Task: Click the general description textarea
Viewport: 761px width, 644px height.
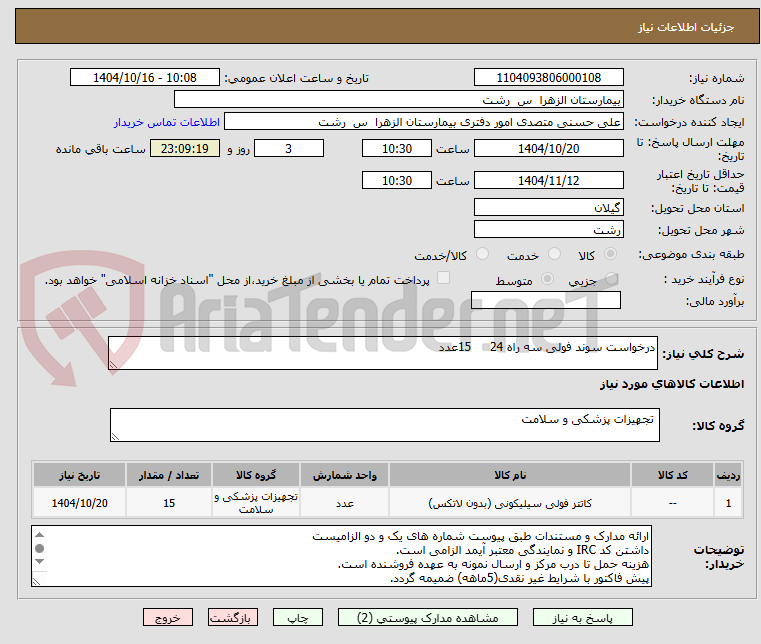Action: [383, 353]
